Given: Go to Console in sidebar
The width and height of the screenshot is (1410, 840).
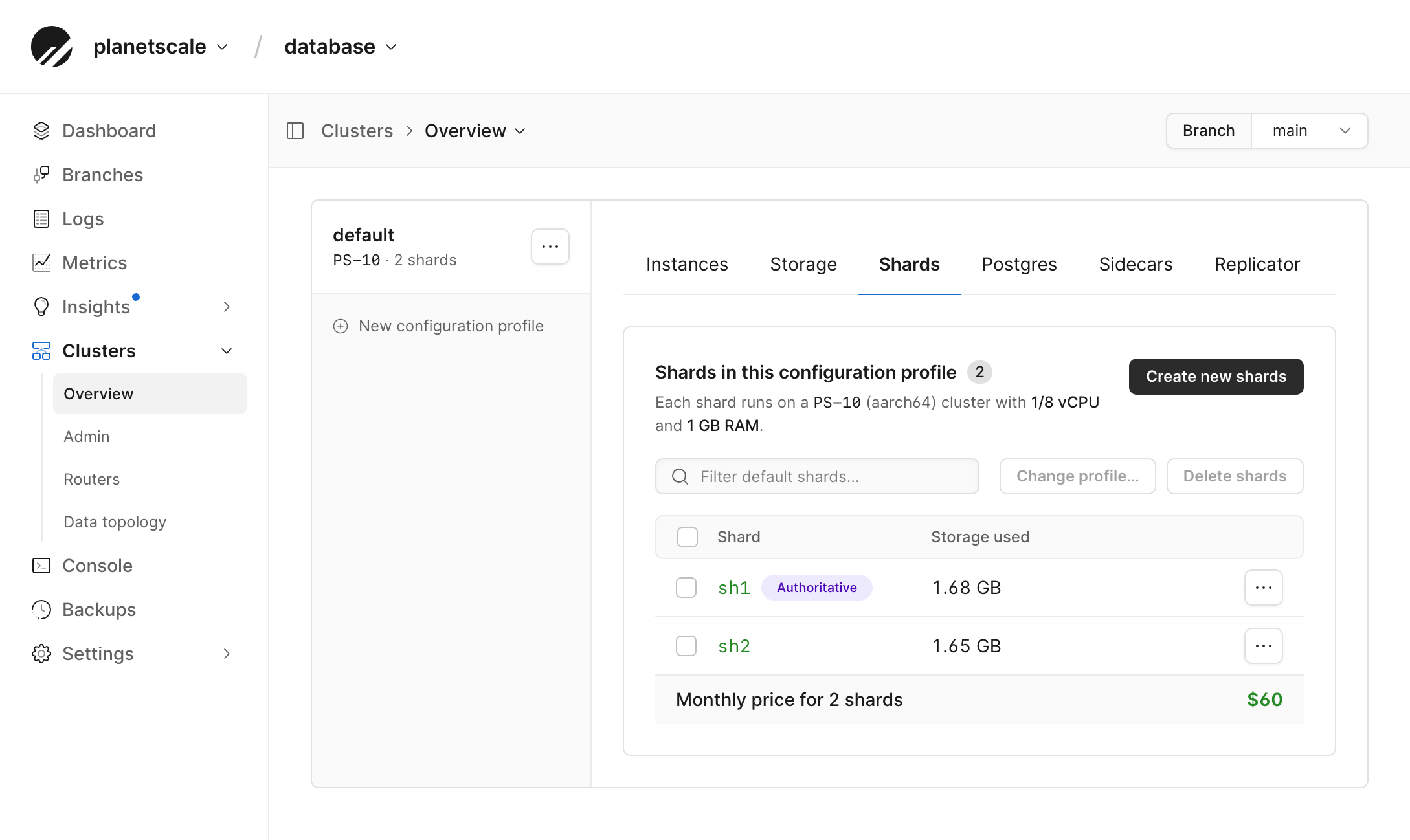Looking at the screenshot, I should (x=98, y=566).
